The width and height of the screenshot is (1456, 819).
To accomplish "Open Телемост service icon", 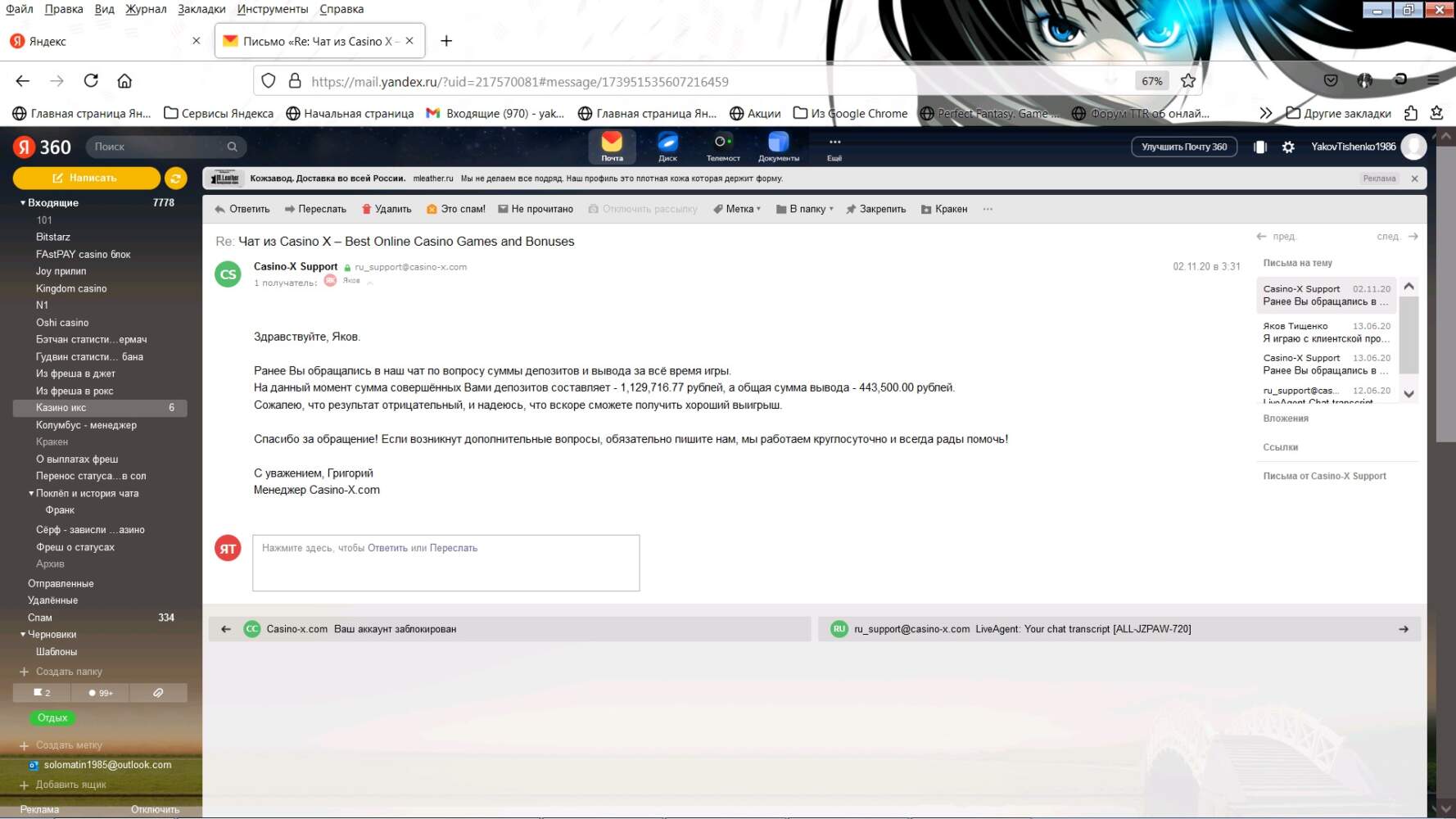I will (723, 147).
